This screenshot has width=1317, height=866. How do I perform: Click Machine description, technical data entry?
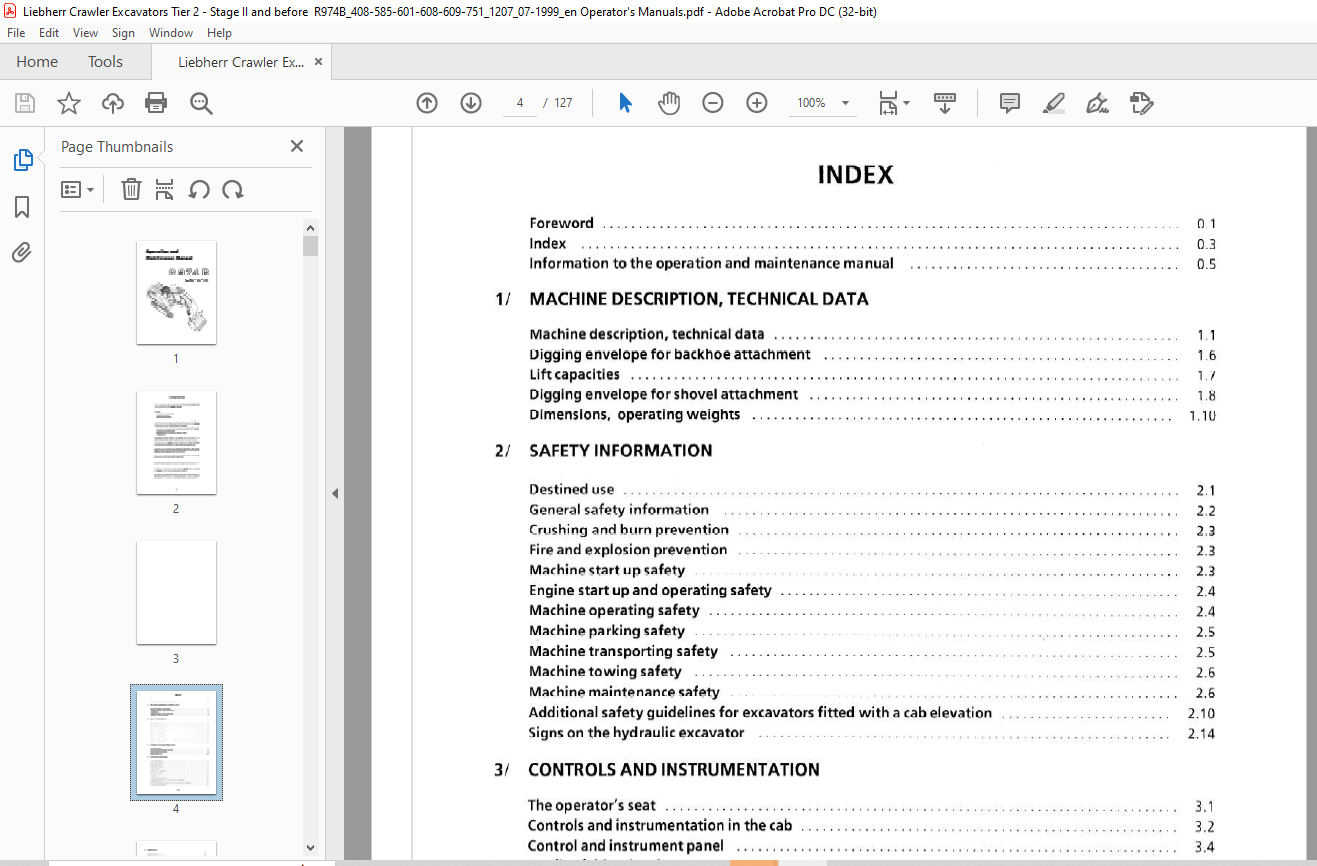647,335
